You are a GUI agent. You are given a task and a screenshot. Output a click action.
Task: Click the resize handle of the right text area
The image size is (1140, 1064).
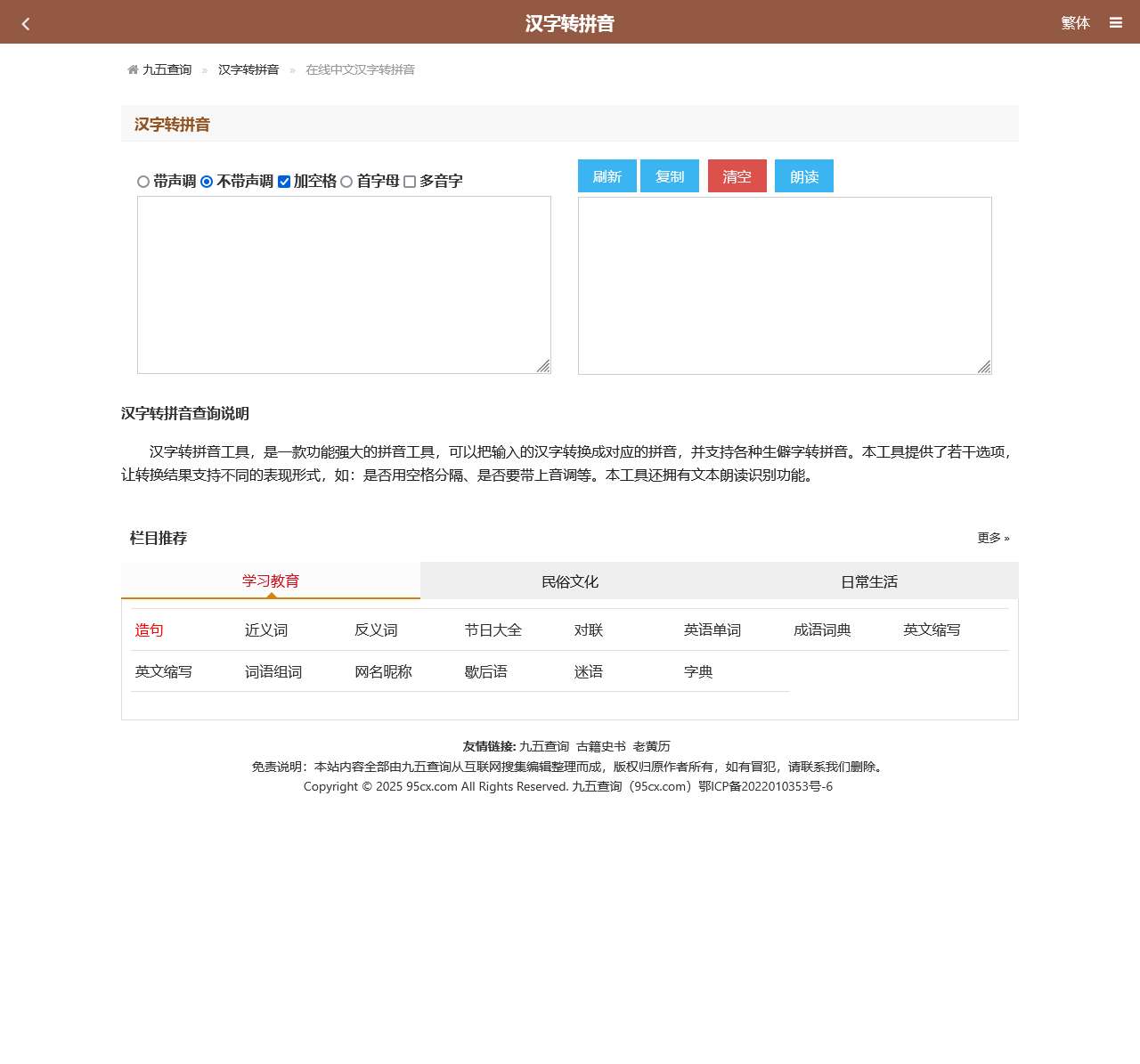click(984, 367)
